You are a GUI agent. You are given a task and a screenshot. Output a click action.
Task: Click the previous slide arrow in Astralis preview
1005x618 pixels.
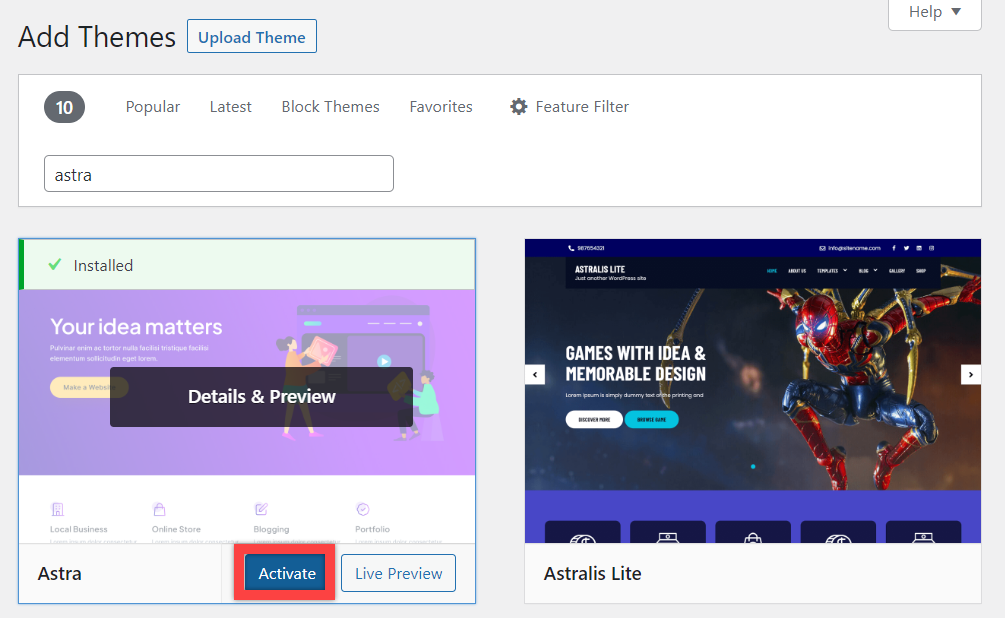(535, 374)
